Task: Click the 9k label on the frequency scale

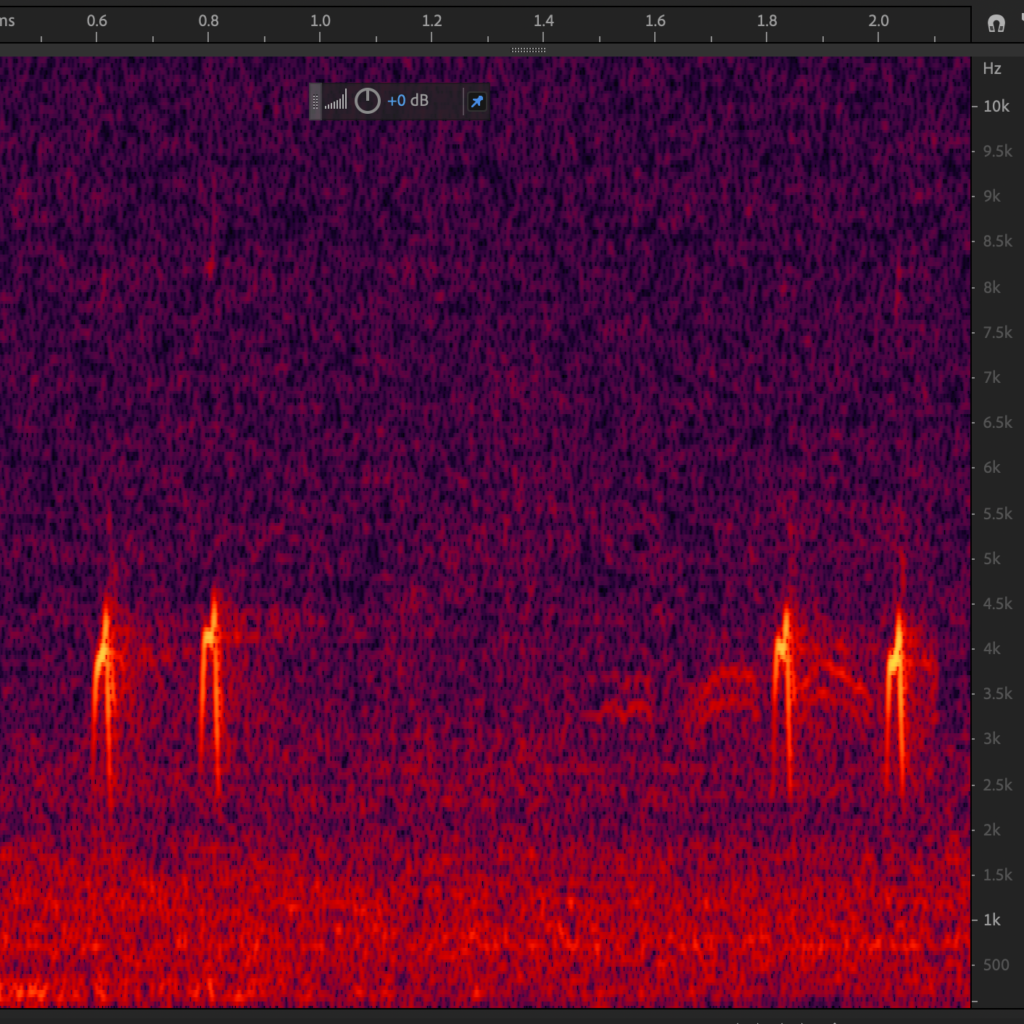Action: pos(991,197)
